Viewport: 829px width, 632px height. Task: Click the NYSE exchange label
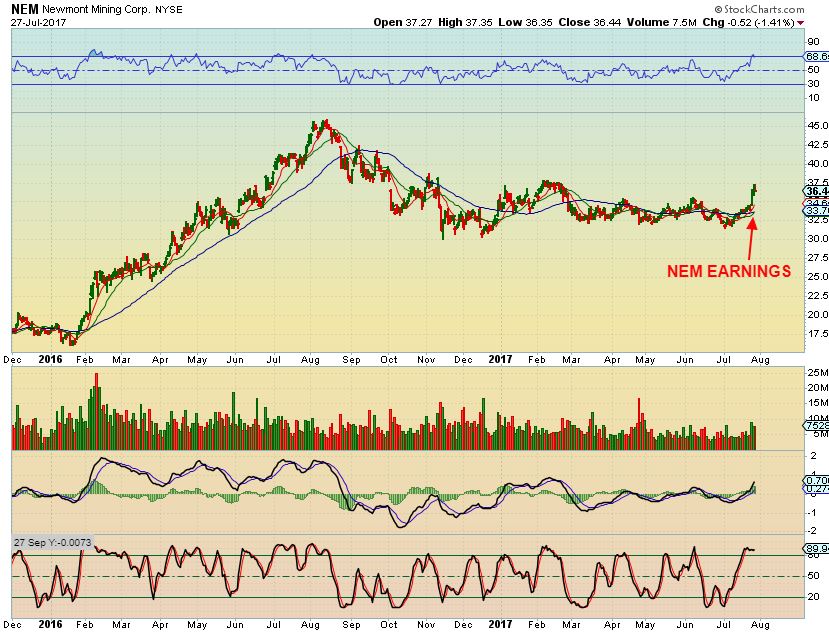pos(169,10)
